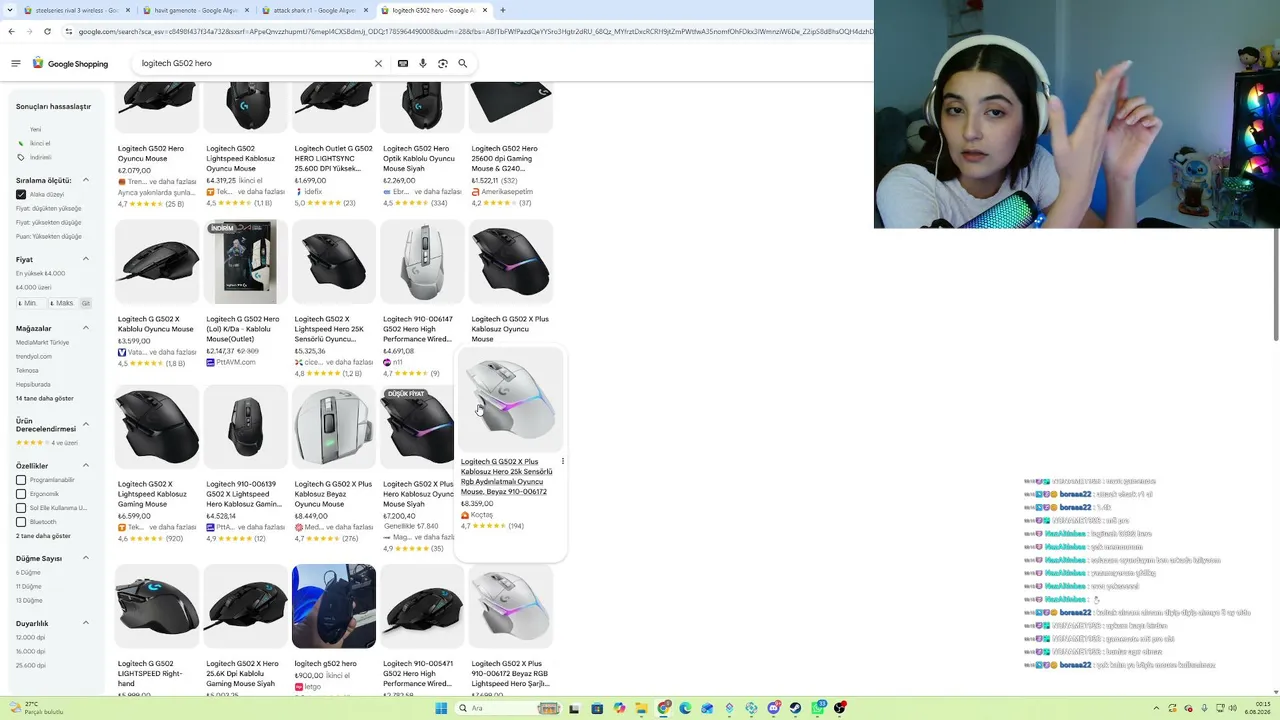Switch to the havit gamenote tab
This screenshot has height=720, width=1280.
point(195,10)
